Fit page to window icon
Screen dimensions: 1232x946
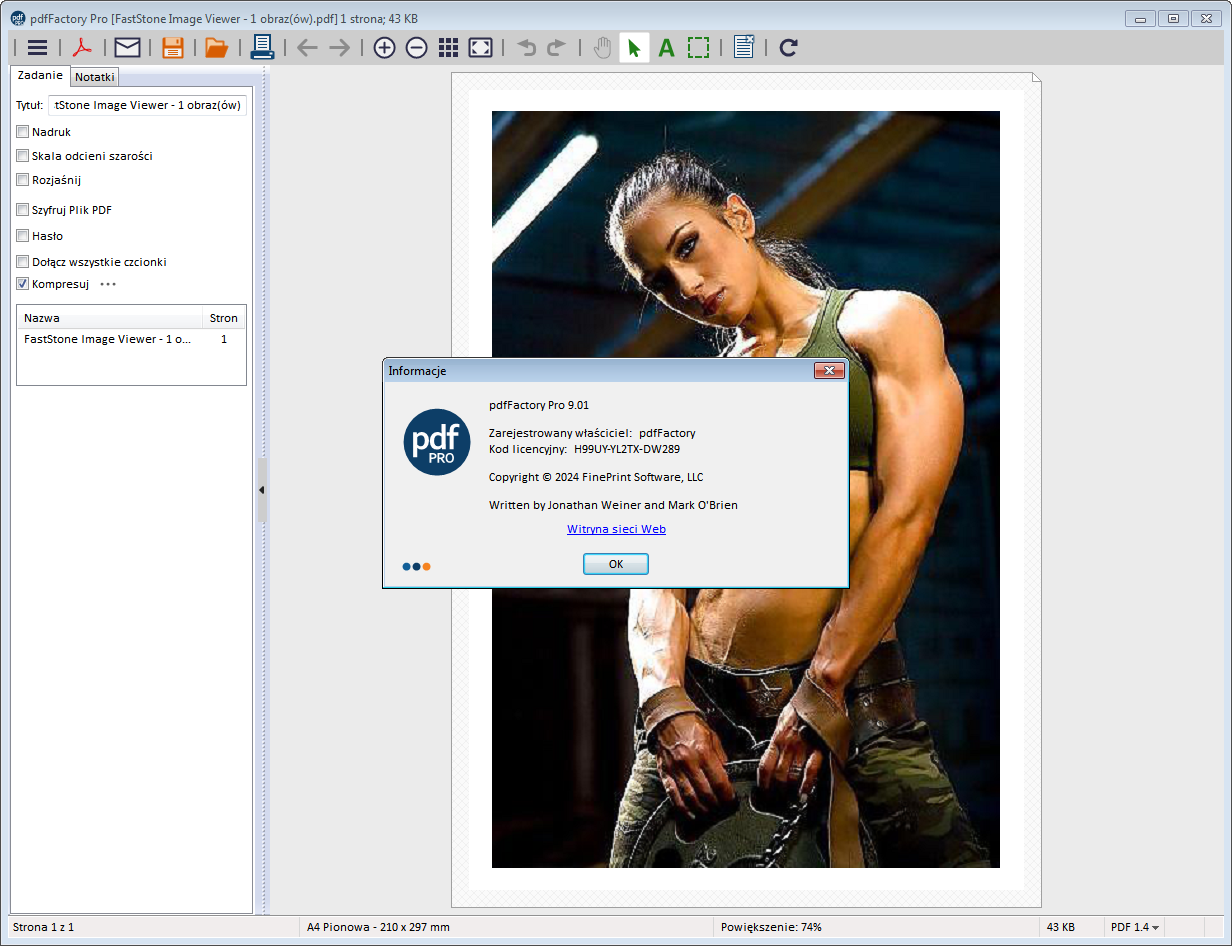coord(481,47)
